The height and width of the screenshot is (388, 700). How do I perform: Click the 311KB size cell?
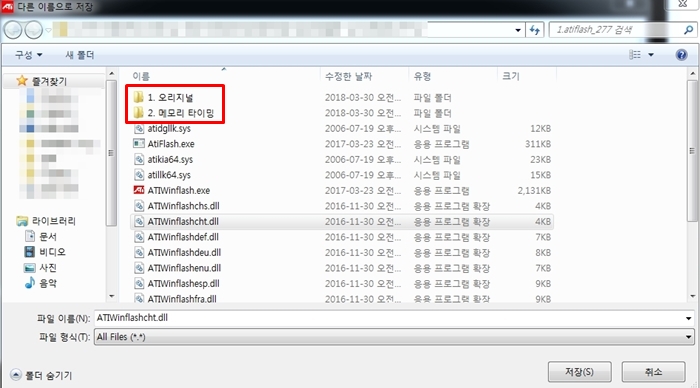pyautogui.click(x=538, y=144)
